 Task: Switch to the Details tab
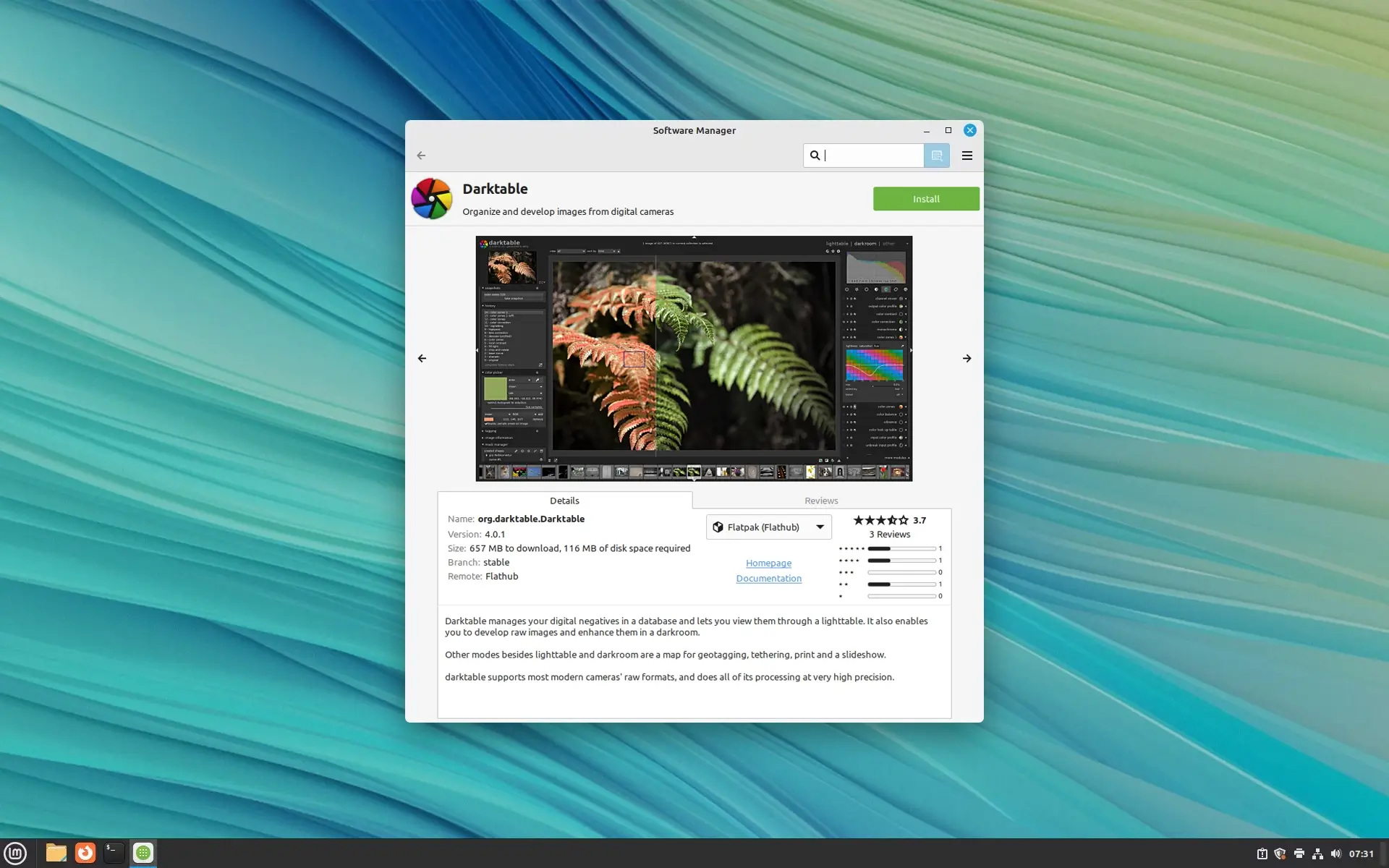tap(564, 501)
